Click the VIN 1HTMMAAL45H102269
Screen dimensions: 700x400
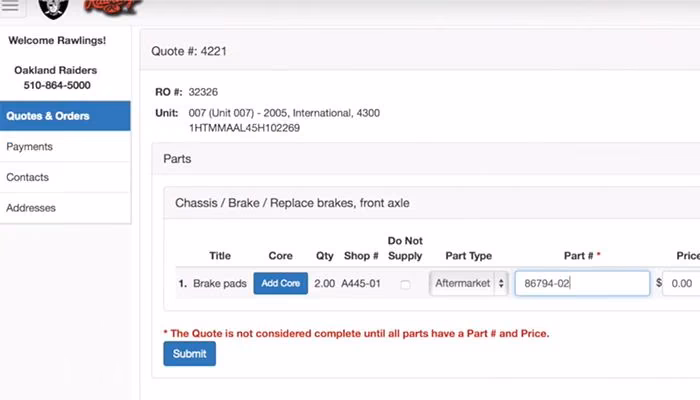pos(244,128)
